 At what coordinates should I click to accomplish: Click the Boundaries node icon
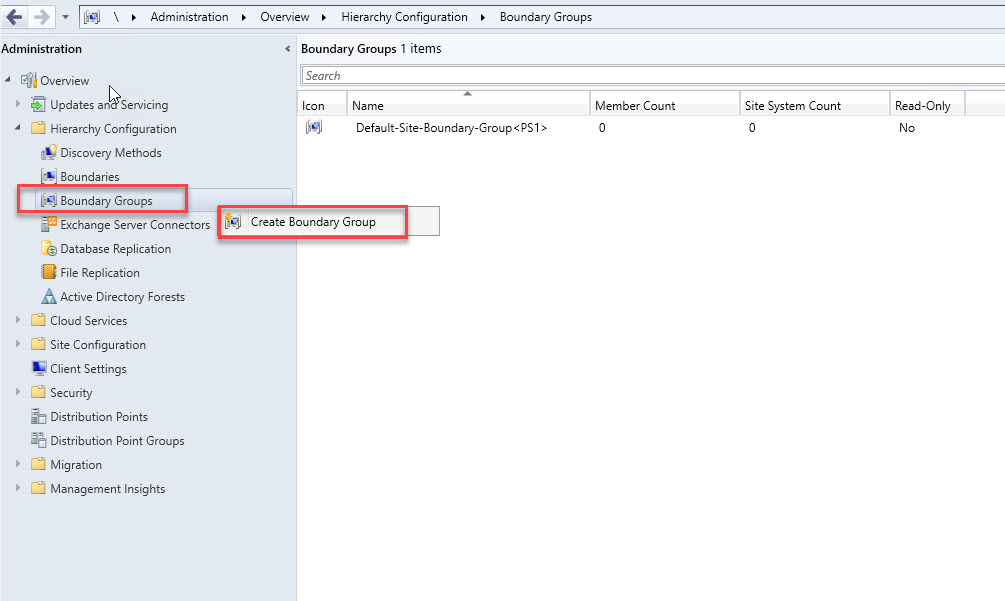[x=48, y=177]
